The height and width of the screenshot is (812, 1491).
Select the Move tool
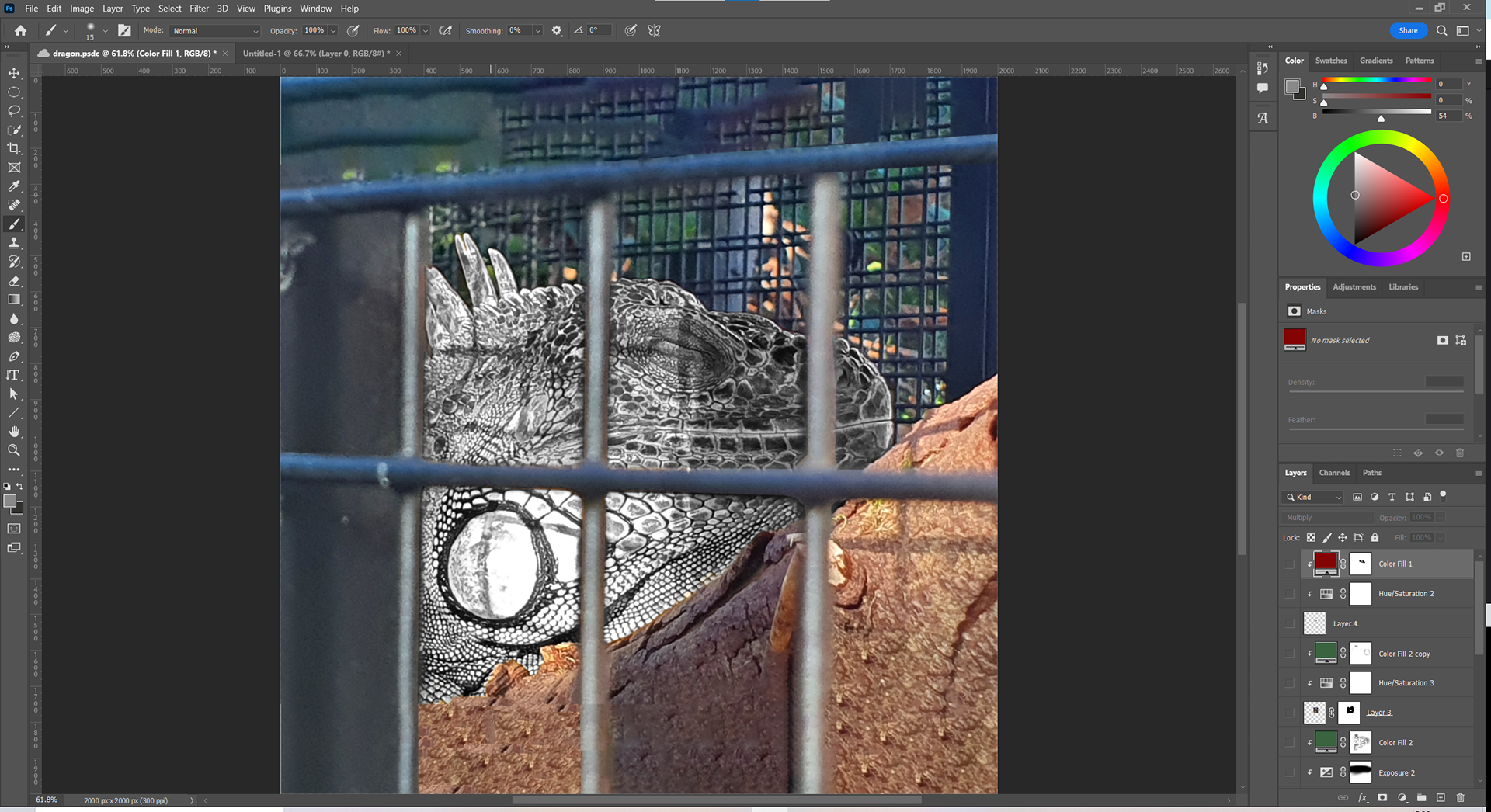coord(14,73)
